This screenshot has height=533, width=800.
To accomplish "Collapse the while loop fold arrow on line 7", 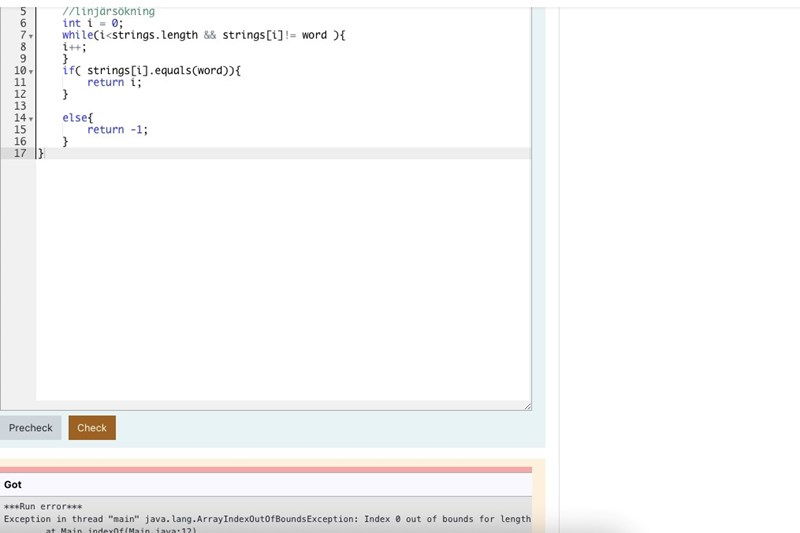I will 31,36.
